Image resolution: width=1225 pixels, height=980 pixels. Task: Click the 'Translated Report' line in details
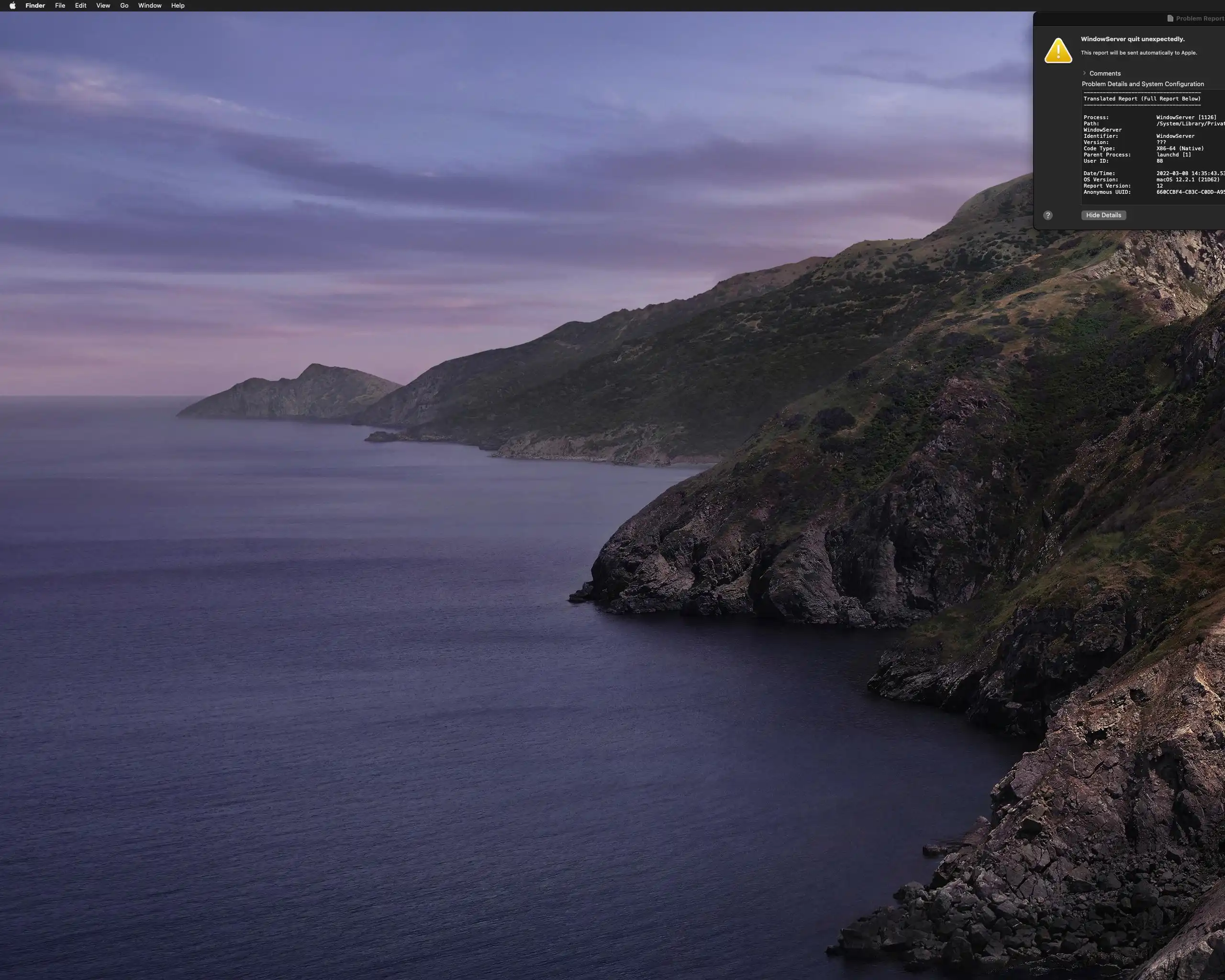point(1141,99)
